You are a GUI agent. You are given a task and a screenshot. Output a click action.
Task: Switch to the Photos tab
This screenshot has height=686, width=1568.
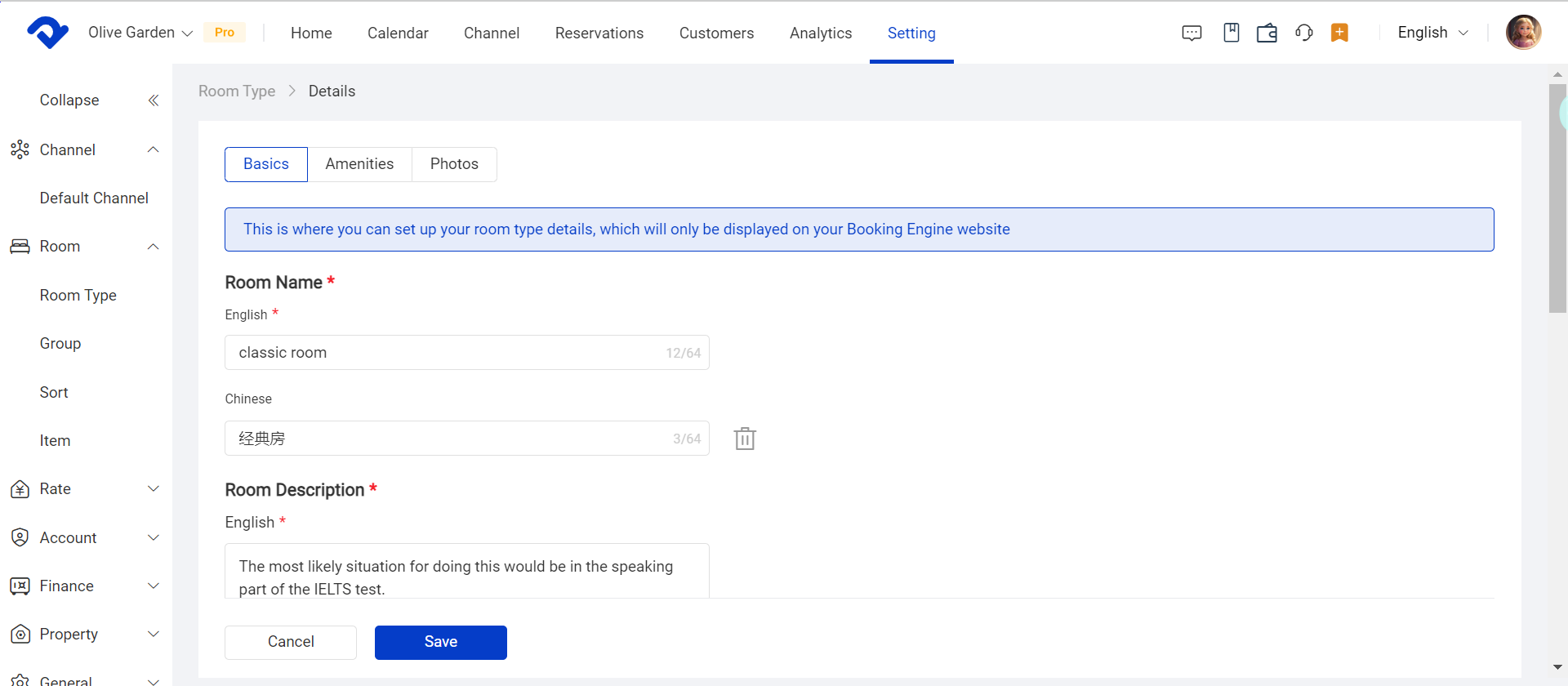454,164
